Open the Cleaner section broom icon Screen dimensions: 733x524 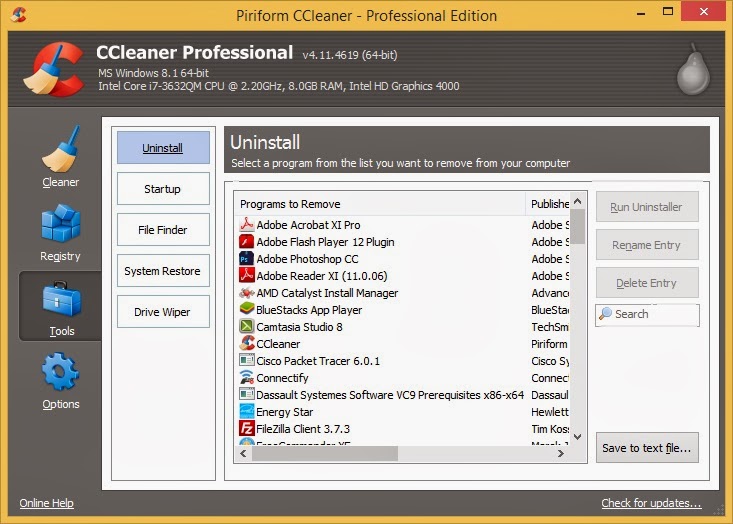point(60,149)
